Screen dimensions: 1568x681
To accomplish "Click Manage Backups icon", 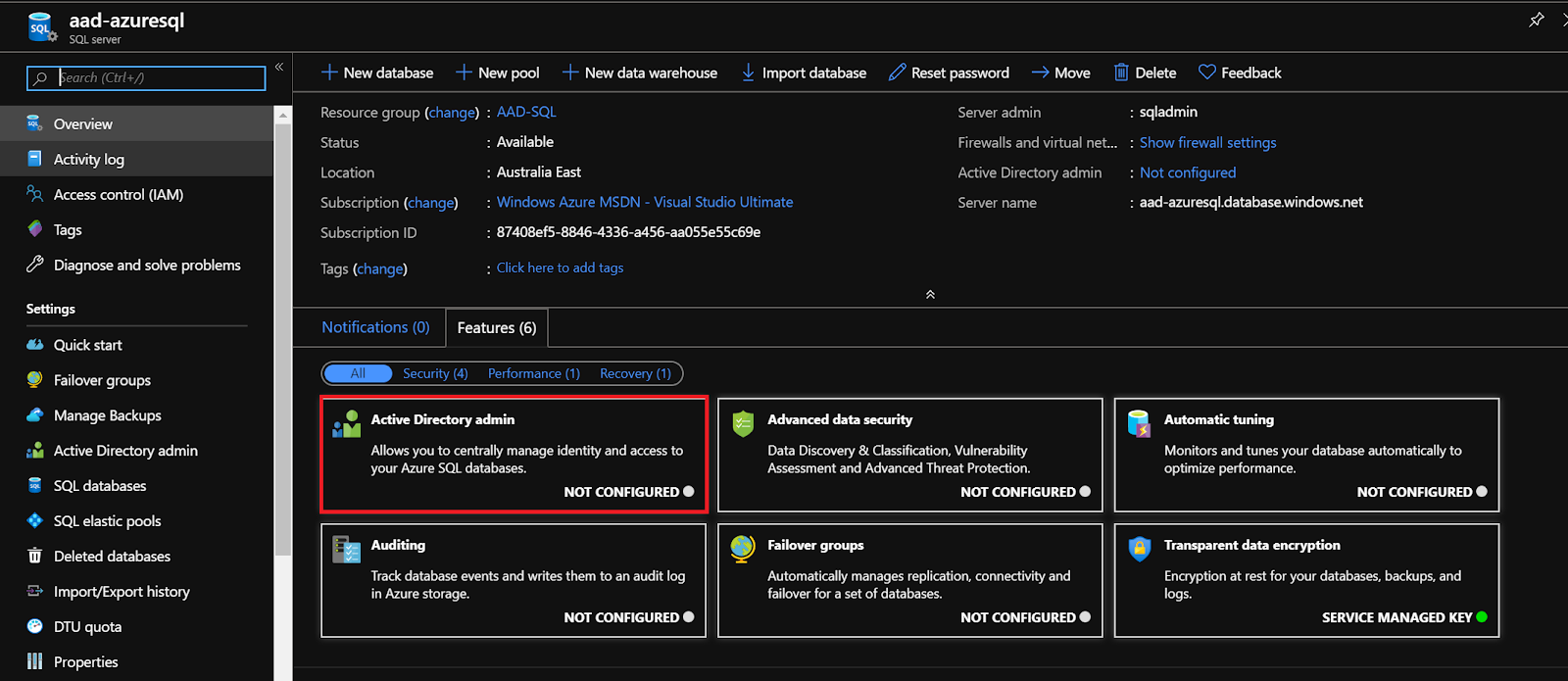I will (34, 415).
